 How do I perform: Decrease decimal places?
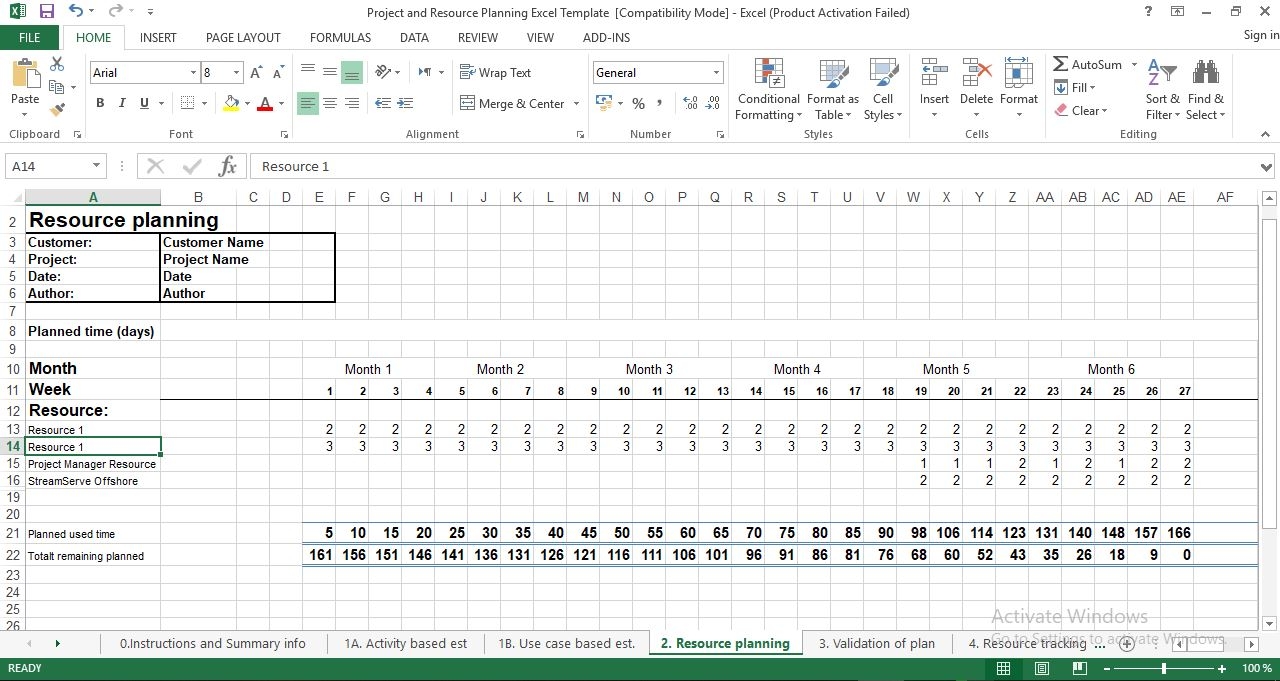[x=713, y=103]
